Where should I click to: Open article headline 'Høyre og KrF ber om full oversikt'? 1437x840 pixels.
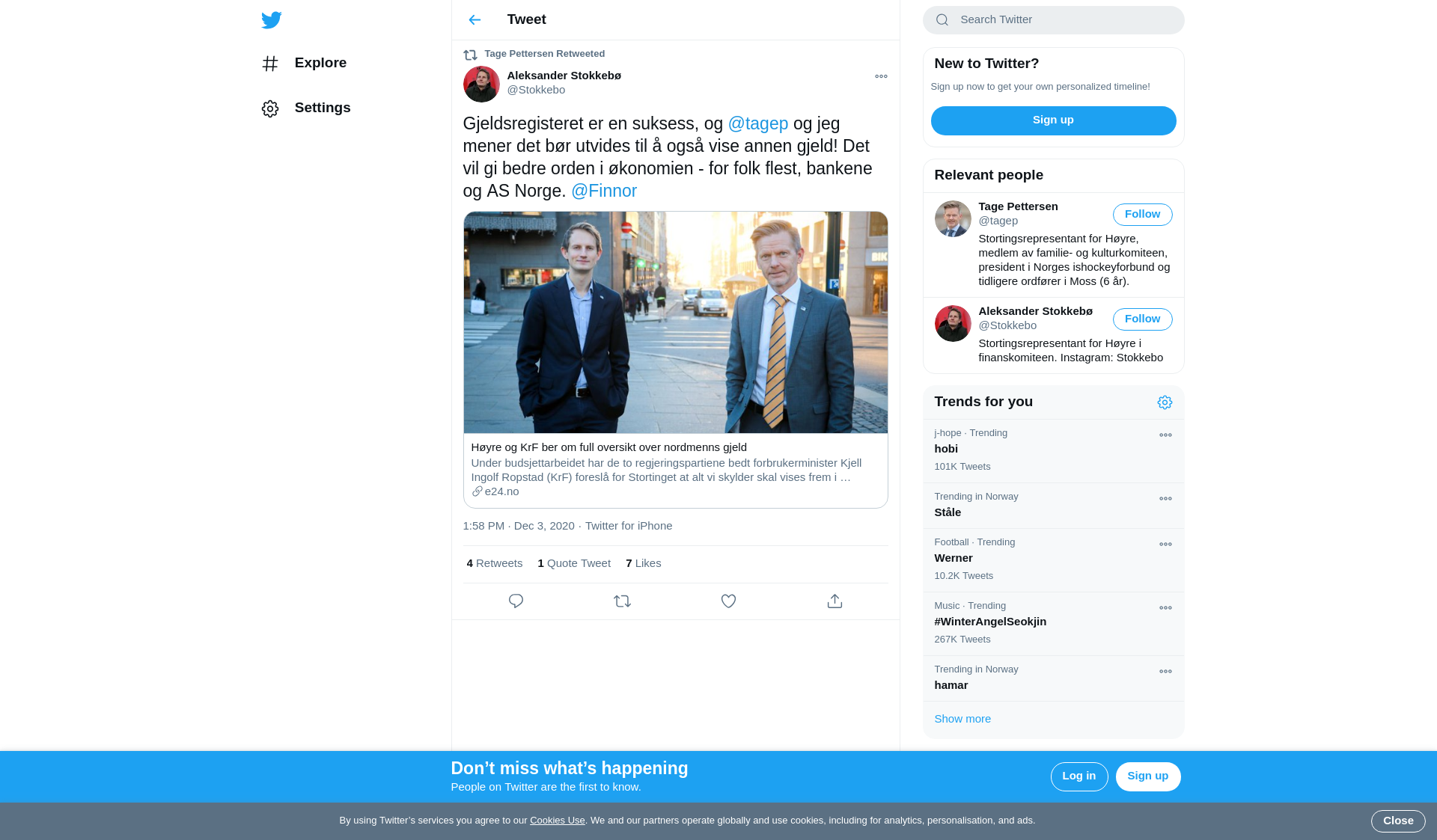pos(608,447)
